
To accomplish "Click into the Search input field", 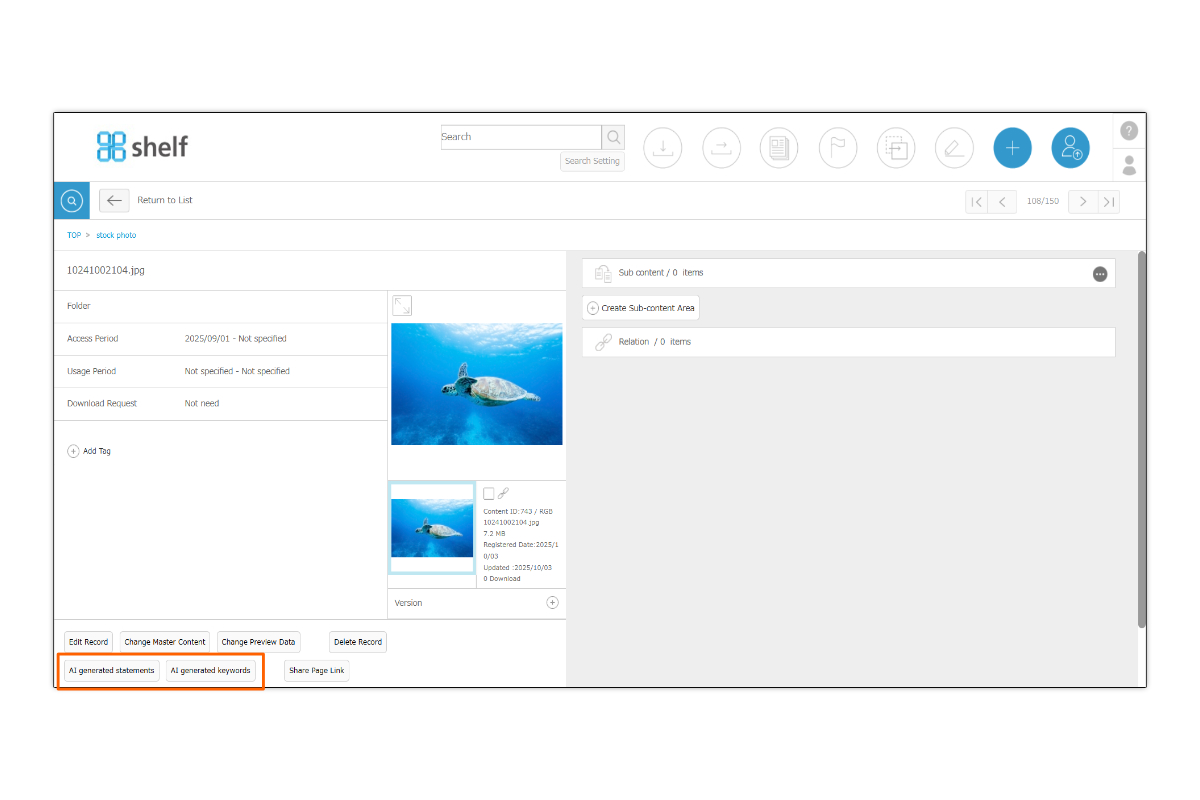I will [520, 137].
